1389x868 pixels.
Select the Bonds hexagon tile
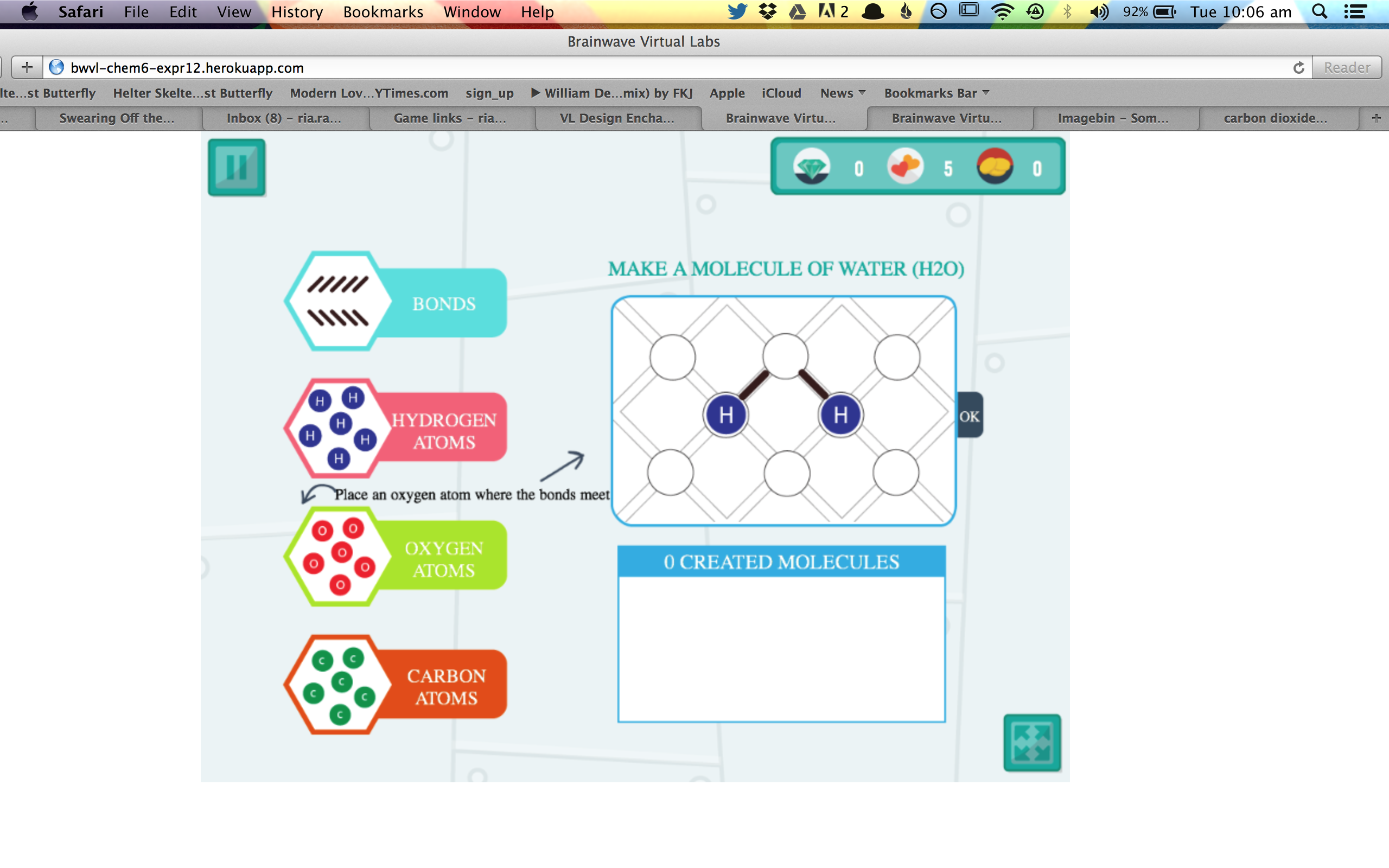pyautogui.click(x=338, y=301)
